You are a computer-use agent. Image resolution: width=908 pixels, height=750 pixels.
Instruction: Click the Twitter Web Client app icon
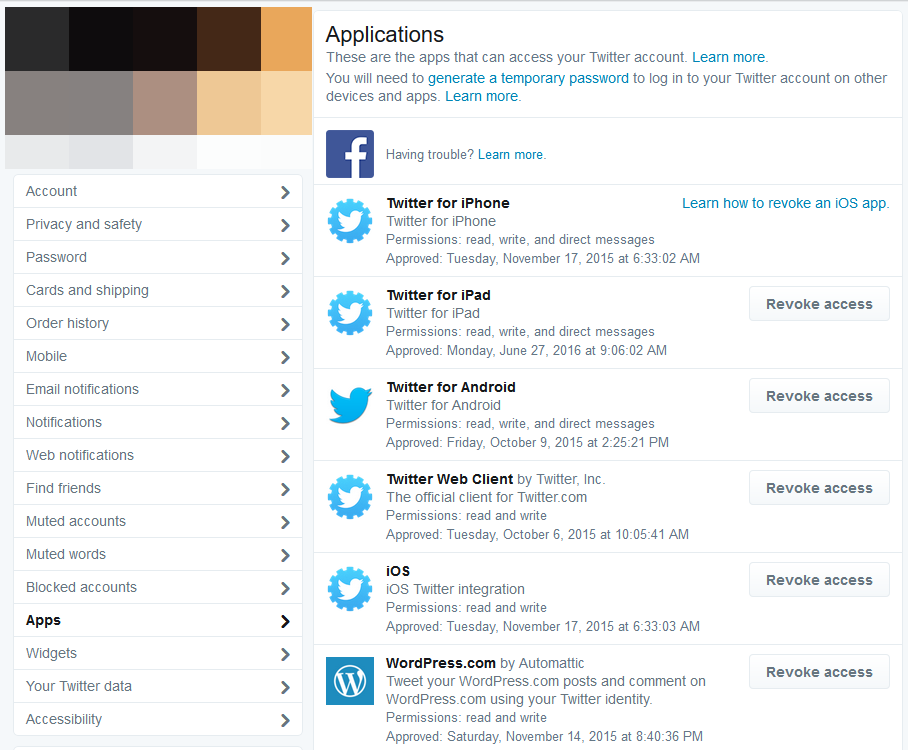pyautogui.click(x=350, y=497)
